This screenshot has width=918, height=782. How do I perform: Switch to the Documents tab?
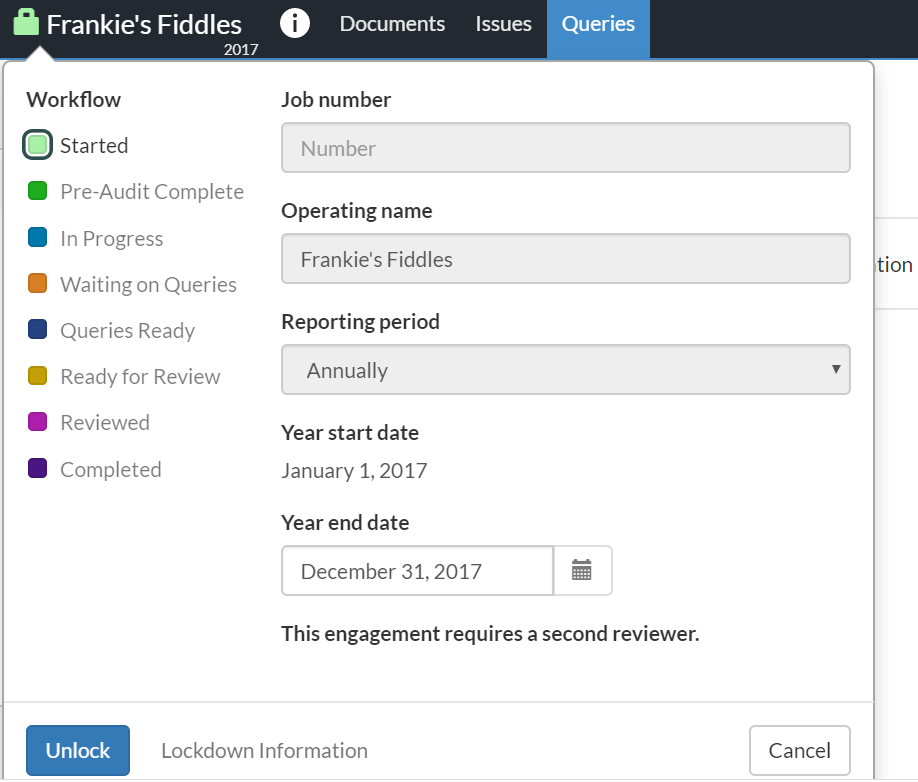point(392,24)
